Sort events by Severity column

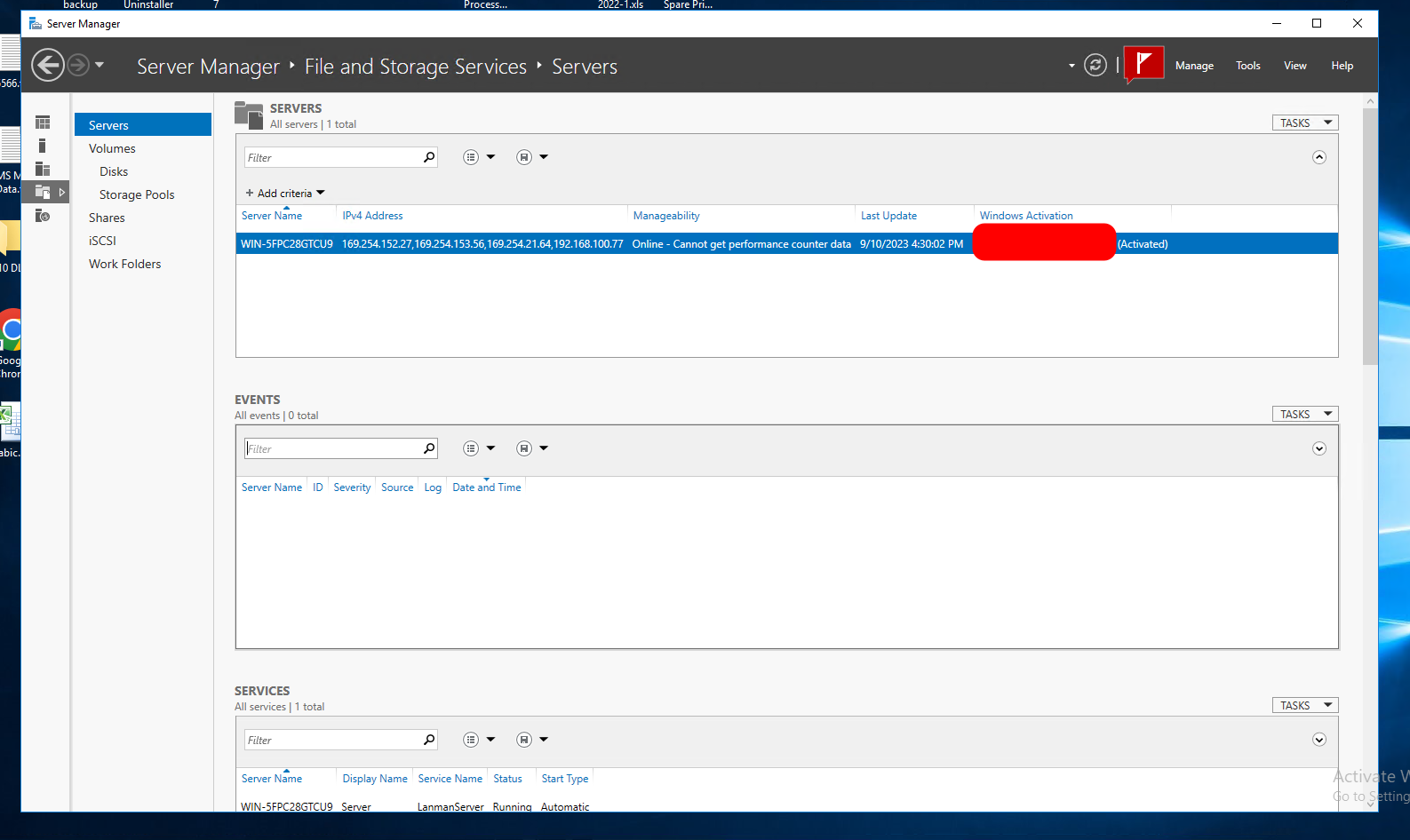tap(352, 487)
